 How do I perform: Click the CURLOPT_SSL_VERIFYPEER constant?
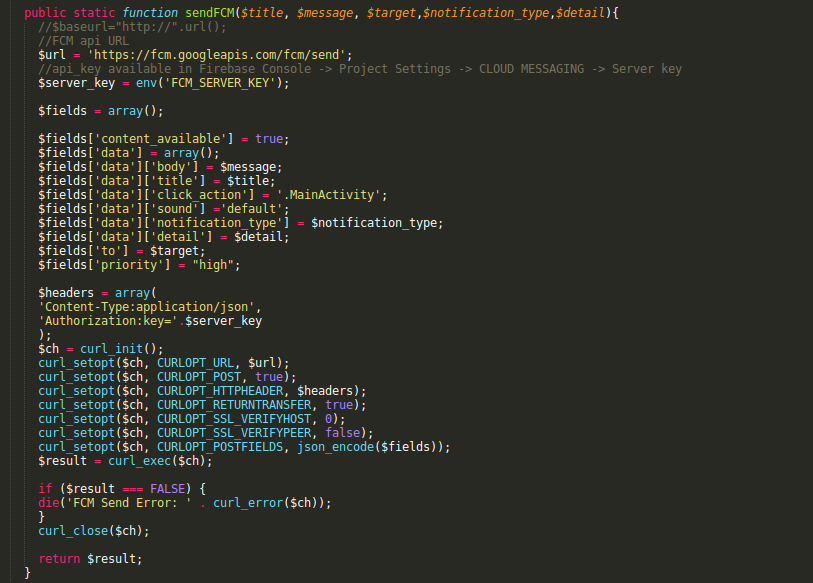pos(234,433)
